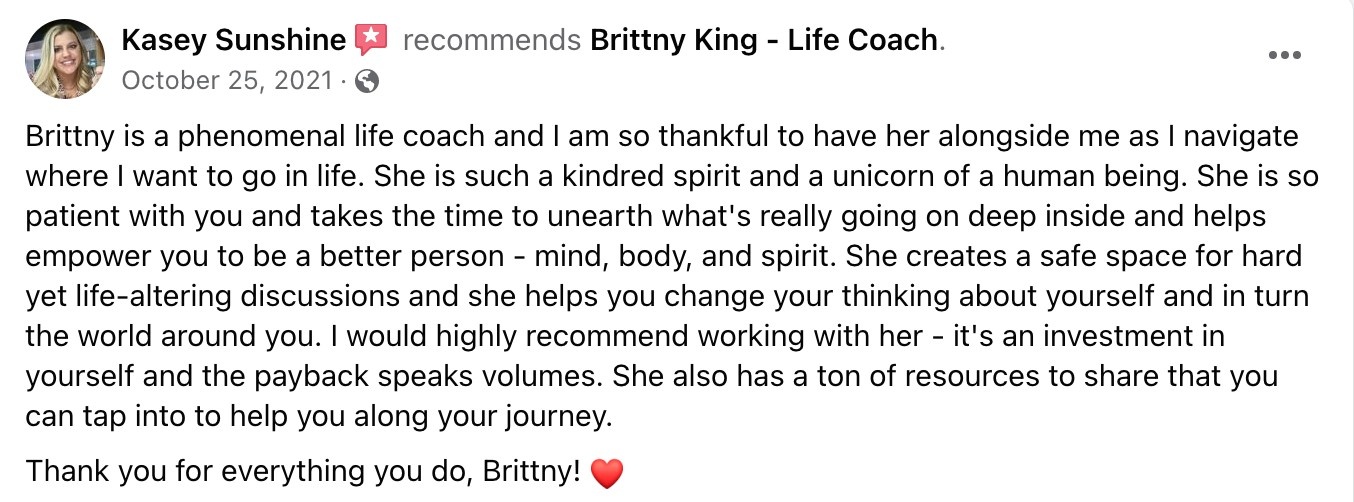Click the red heart emoji
1354x502 pixels.
tap(607, 473)
